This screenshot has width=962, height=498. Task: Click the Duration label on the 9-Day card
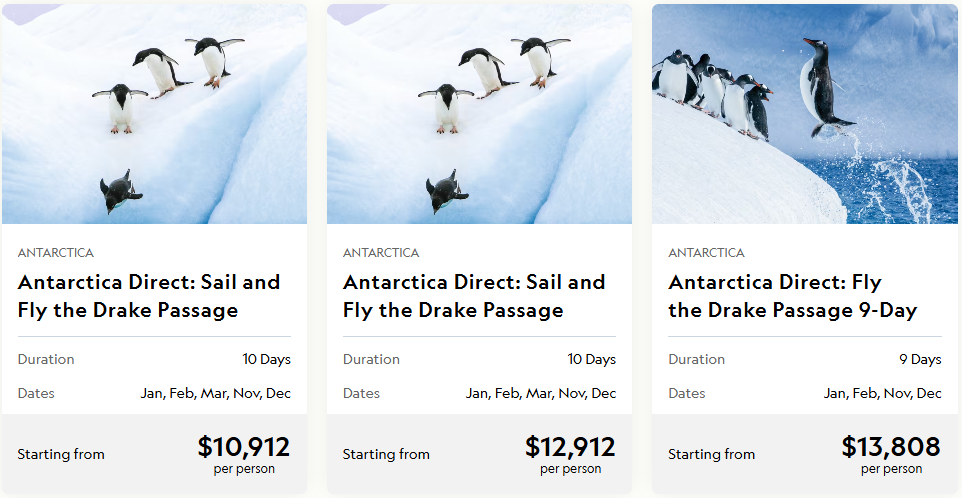pyautogui.click(x=696, y=359)
